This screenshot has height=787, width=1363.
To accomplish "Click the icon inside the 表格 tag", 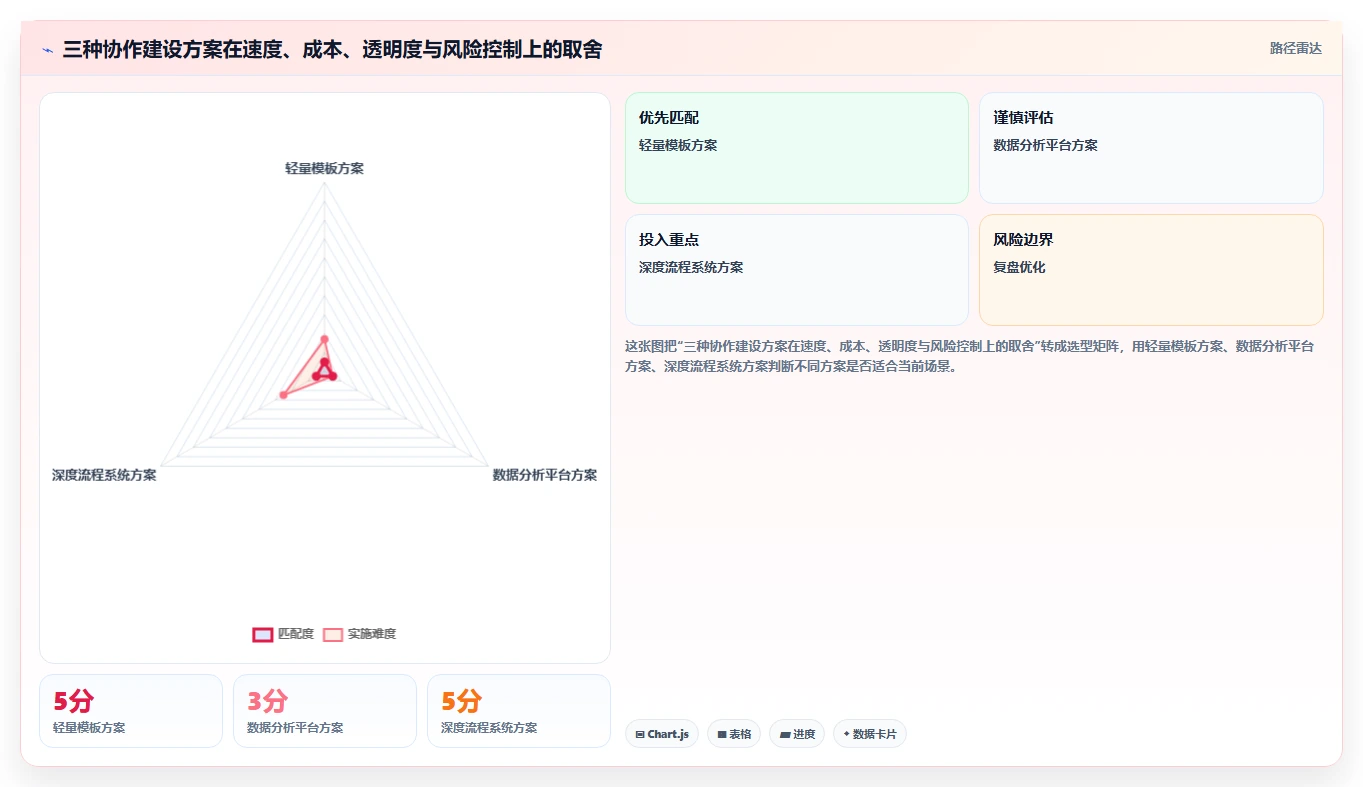I will 722,734.
